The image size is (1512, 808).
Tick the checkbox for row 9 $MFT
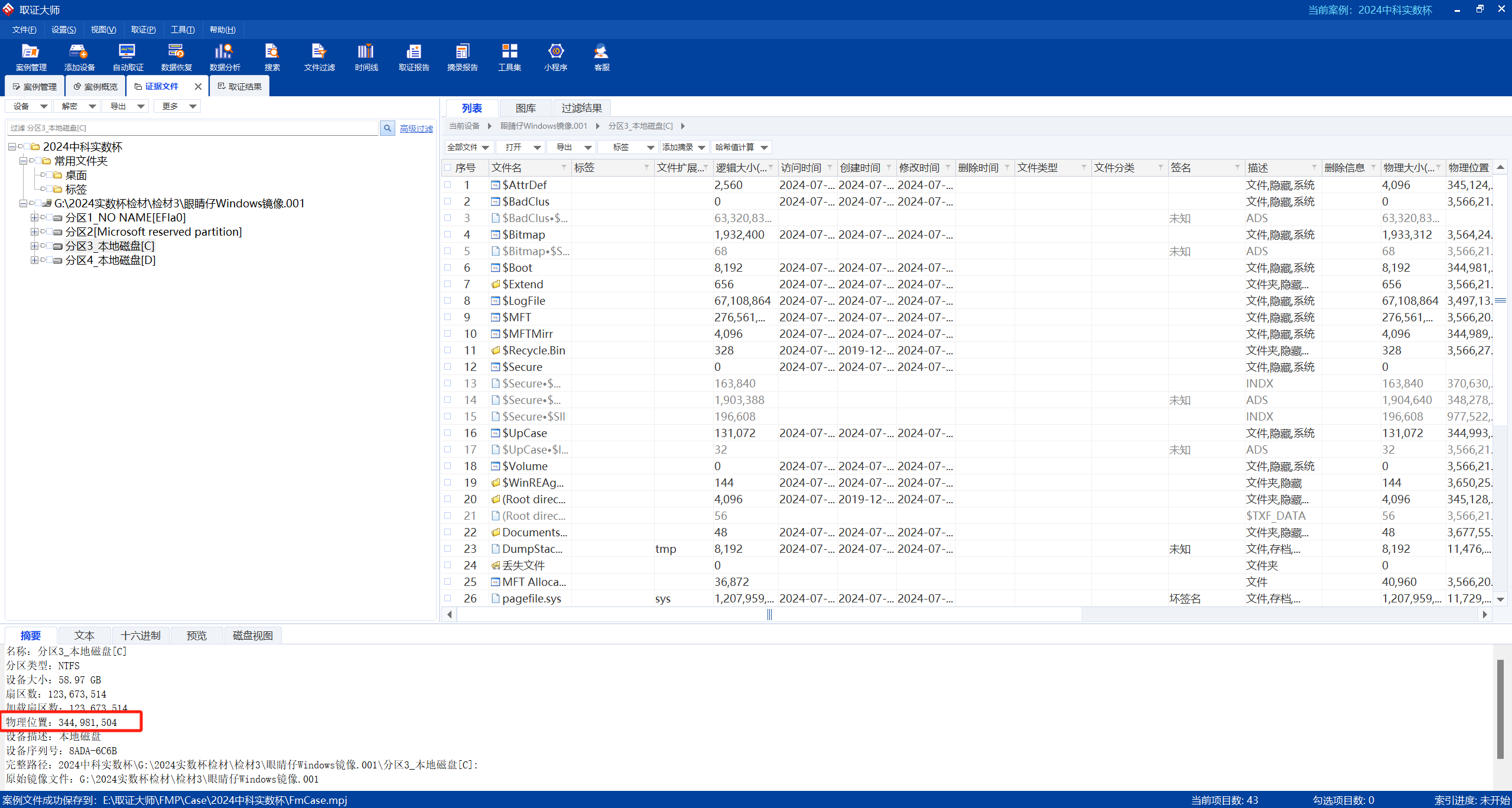tap(448, 317)
